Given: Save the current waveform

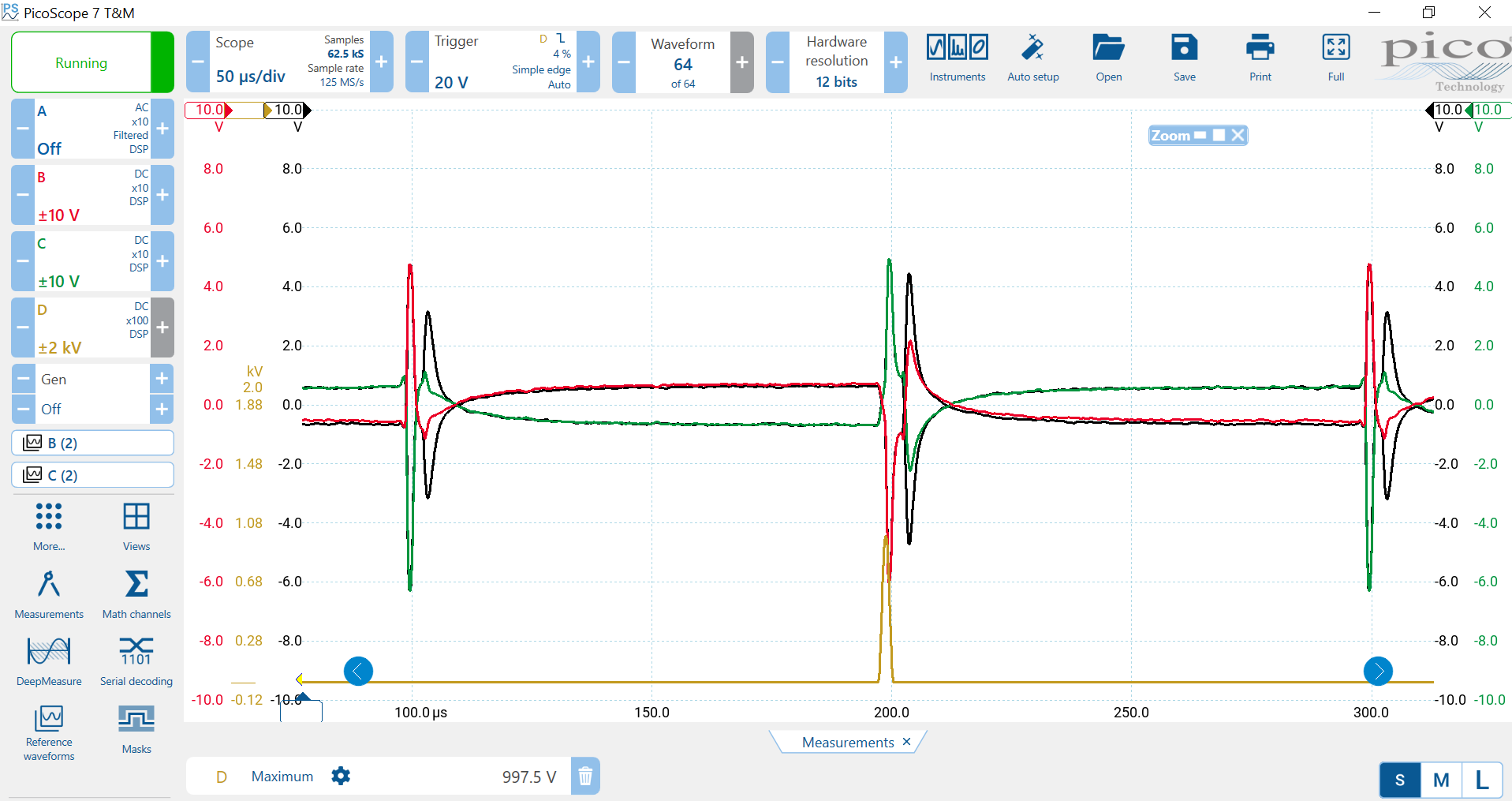Looking at the screenshot, I should [1184, 58].
